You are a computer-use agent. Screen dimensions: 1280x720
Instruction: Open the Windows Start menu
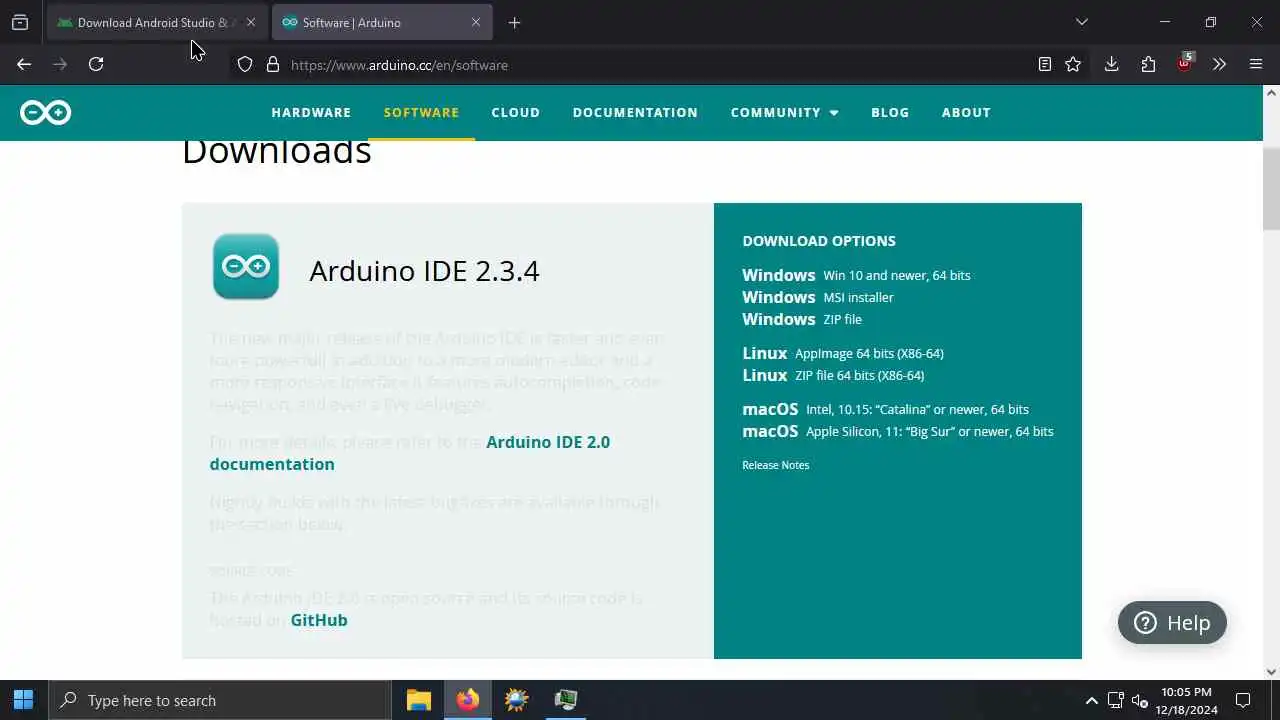[23, 700]
